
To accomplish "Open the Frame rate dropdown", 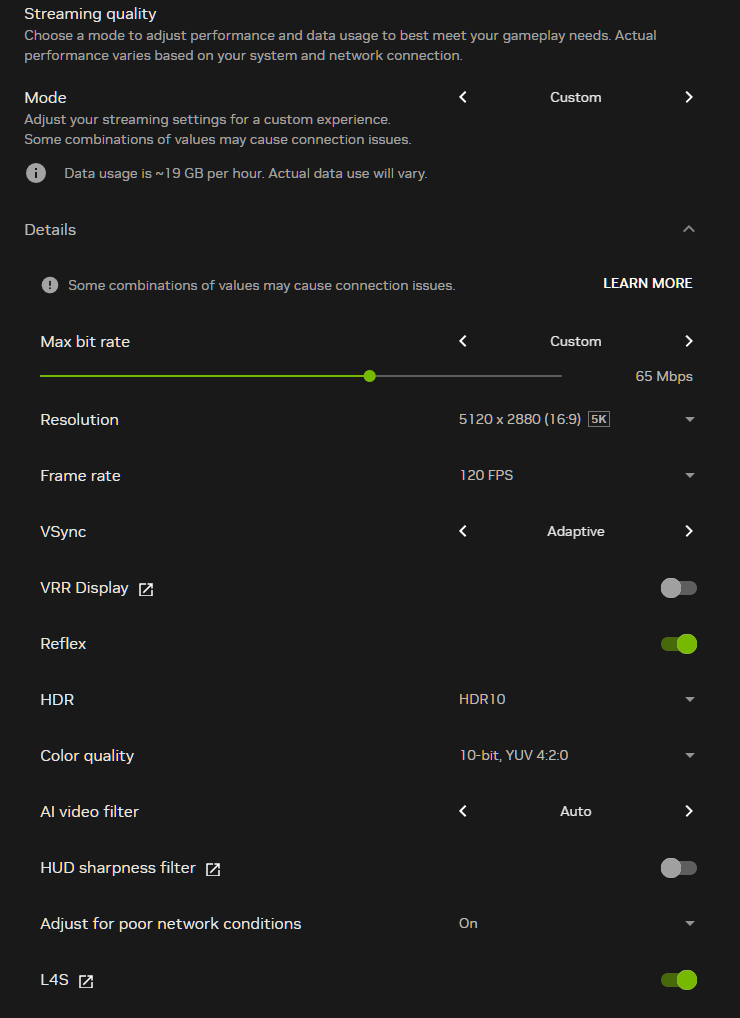I will click(689, 475).
